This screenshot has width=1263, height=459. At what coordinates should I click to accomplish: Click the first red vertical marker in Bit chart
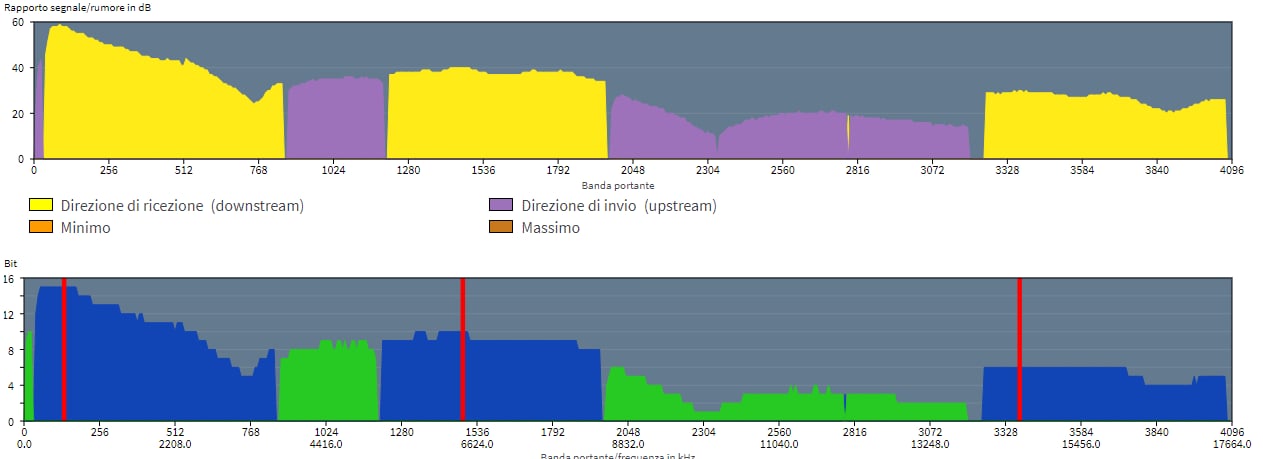pyautogui.click(x=63, y=350)
